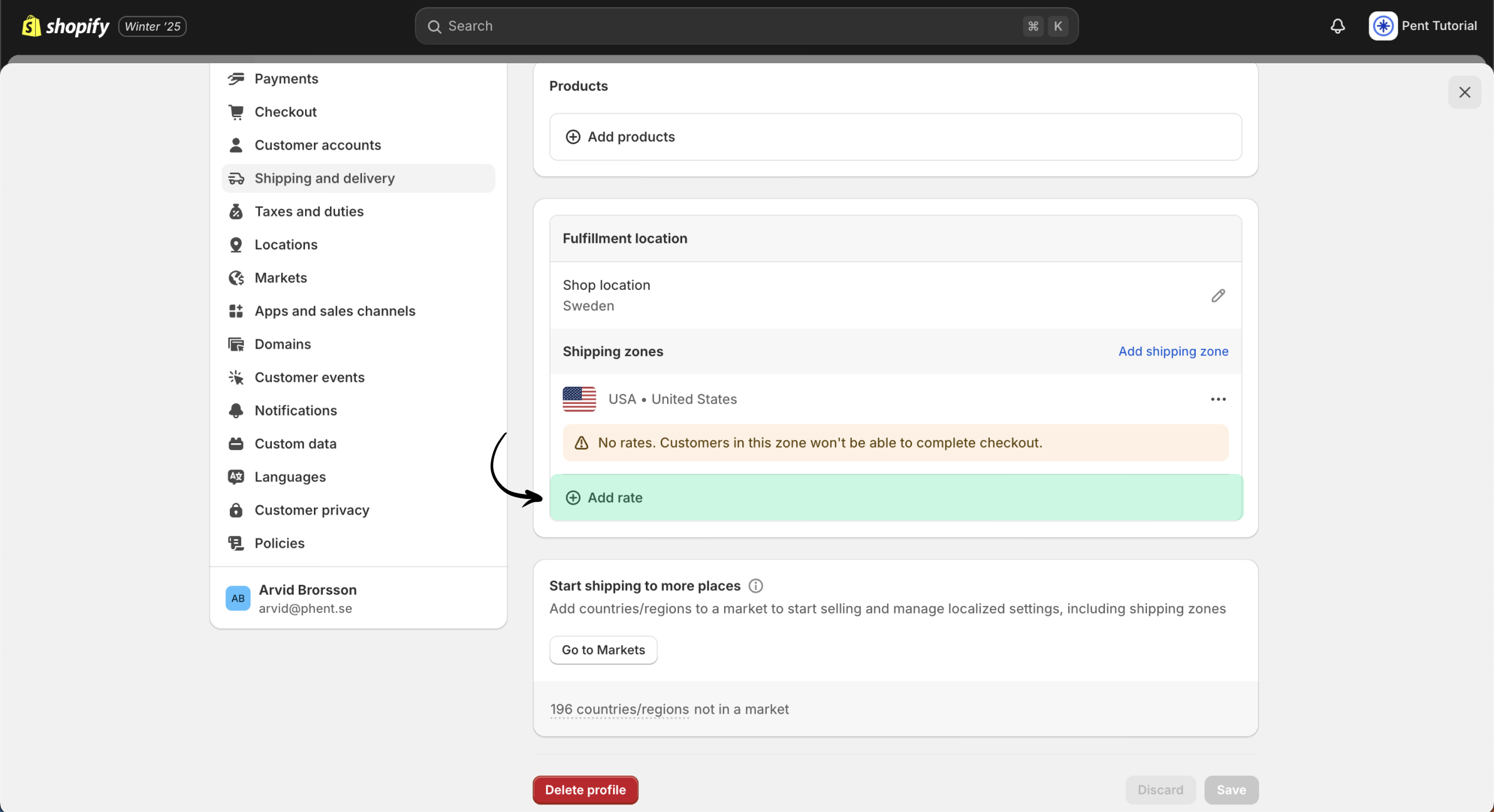This screenshot has height=812, width=1494.
Task: Click the Save button
Action: 1231,790
